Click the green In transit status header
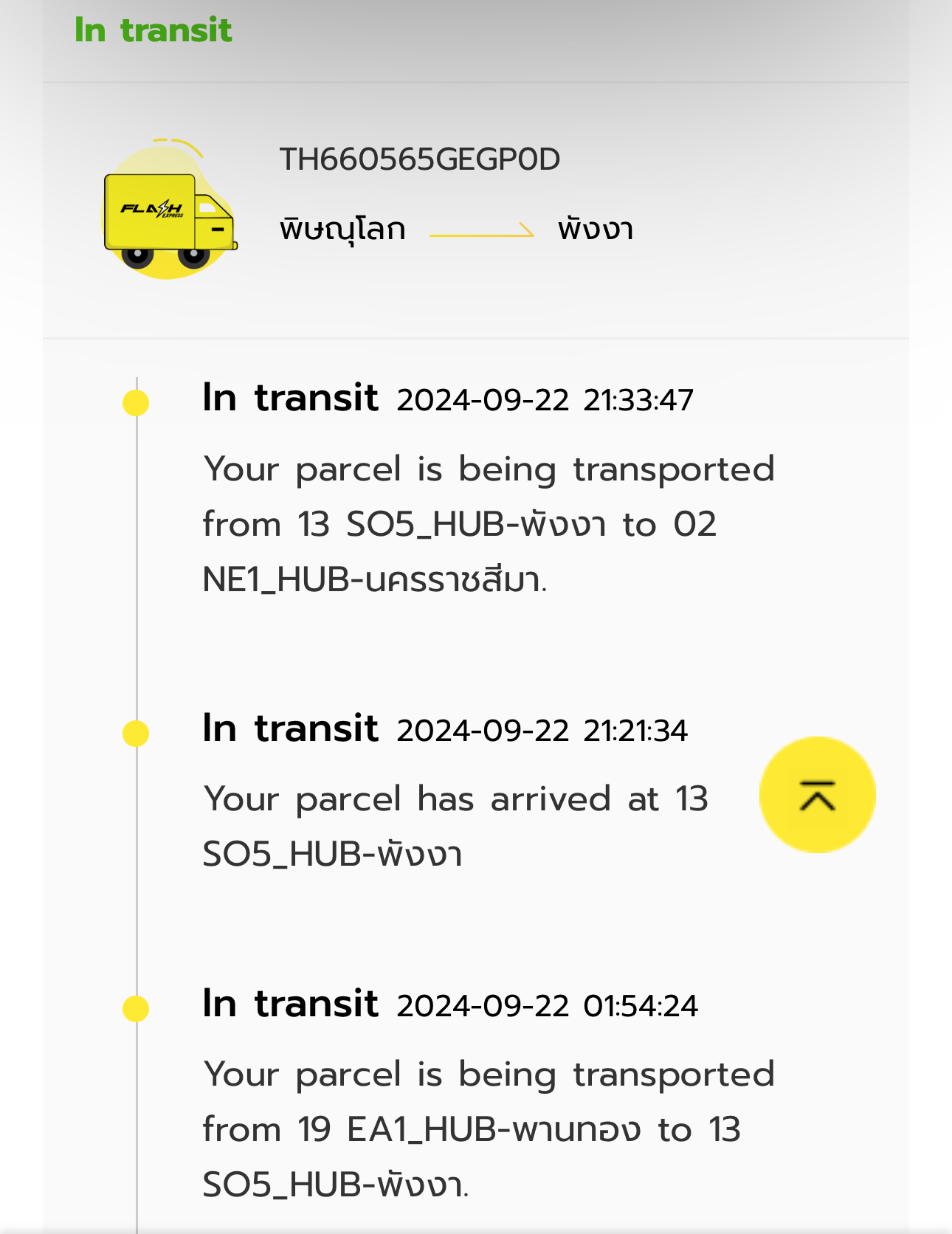This screenshot has width=952, height=1234. pos(154,30)
